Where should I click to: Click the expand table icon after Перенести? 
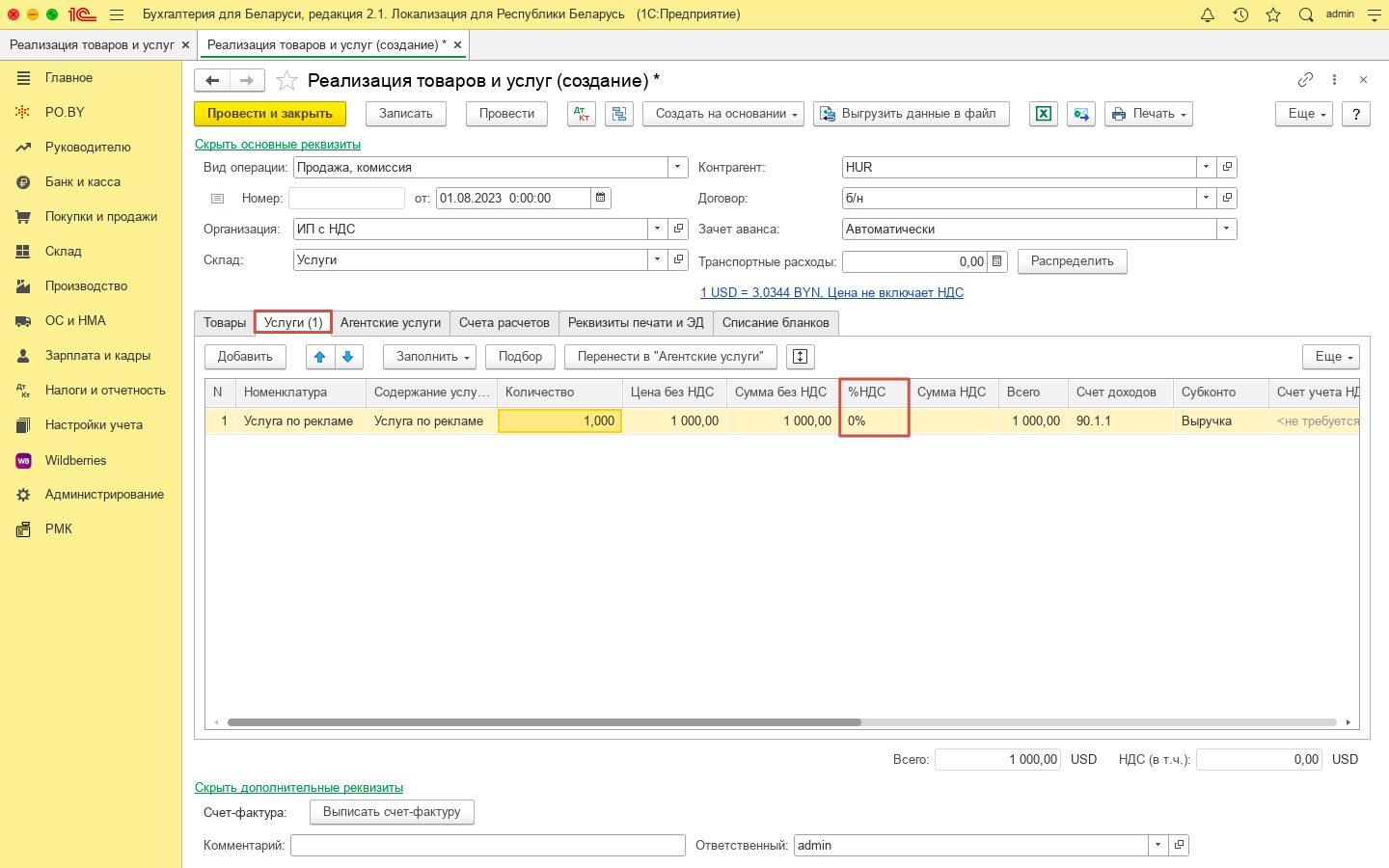point(800,357)
